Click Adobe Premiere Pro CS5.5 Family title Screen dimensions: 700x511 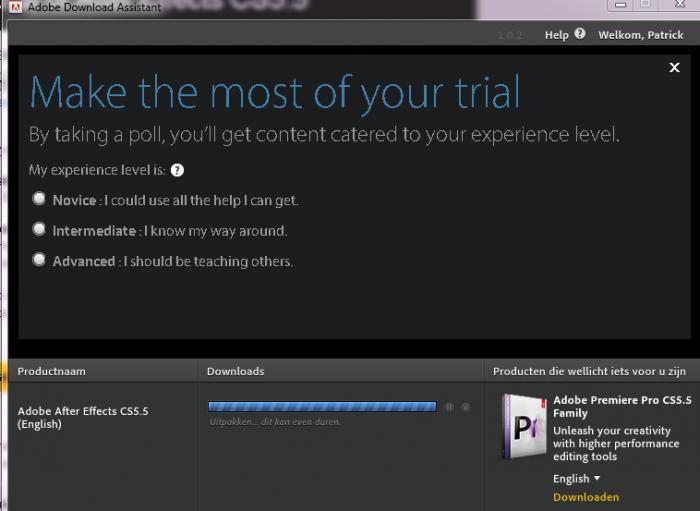click(x=622, y=406)
